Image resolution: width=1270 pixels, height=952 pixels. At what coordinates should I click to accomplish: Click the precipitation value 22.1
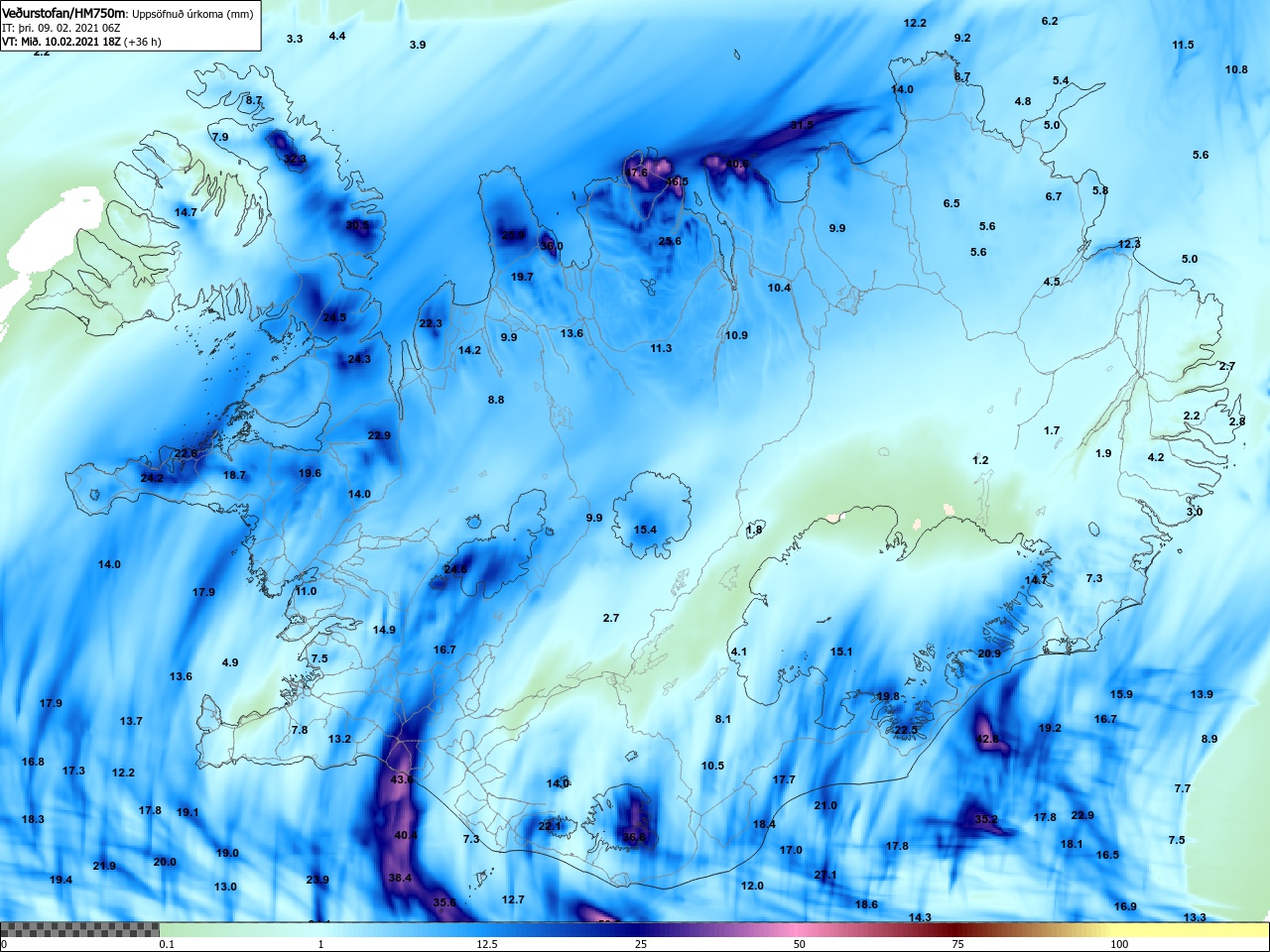coord(550,826)
